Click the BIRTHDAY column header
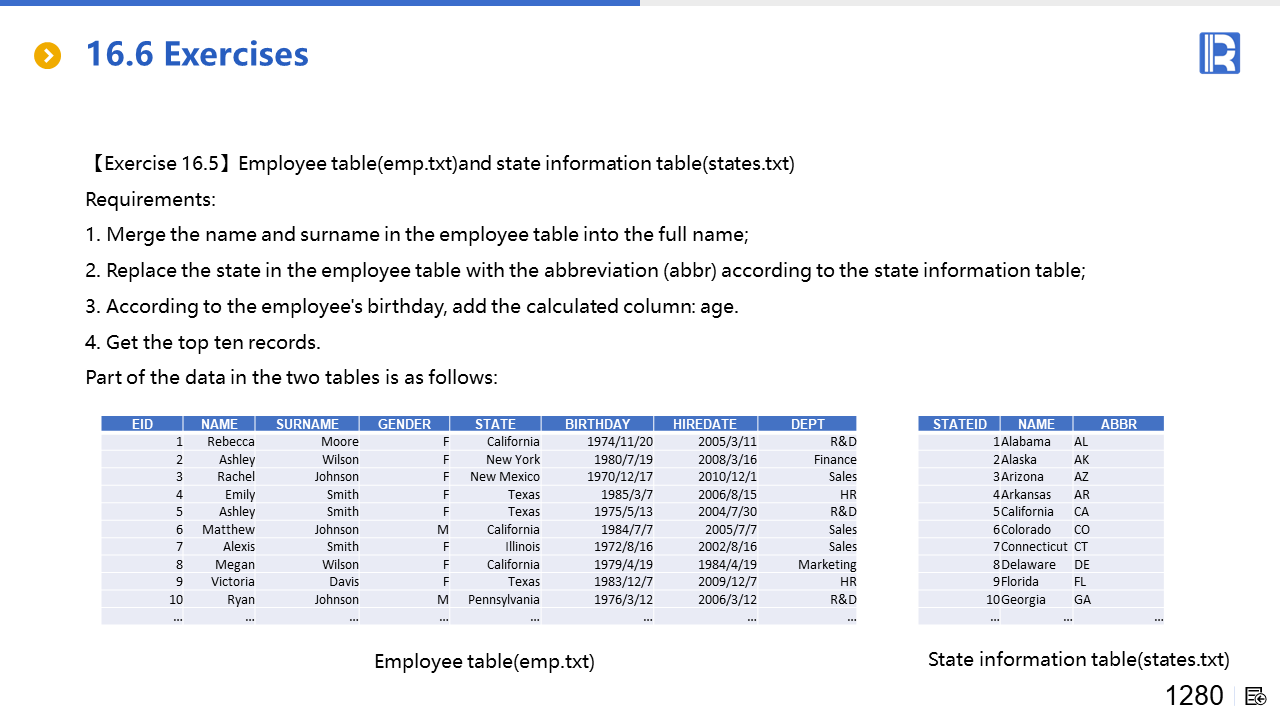Viewport: 1280px width, 720px height. (x=597, y=424)
